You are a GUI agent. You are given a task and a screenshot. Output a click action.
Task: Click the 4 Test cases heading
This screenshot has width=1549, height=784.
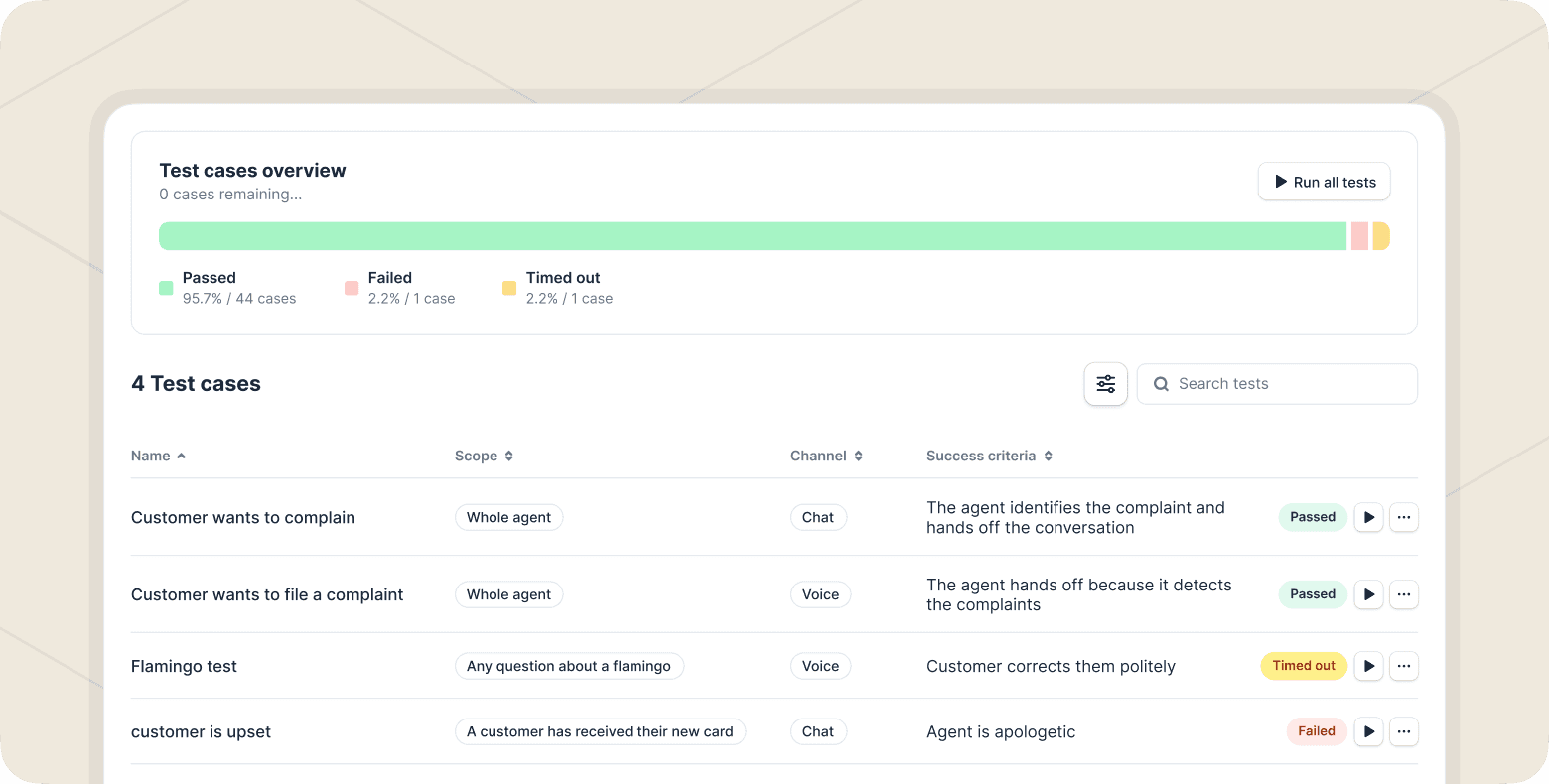(x=196, y=384)
